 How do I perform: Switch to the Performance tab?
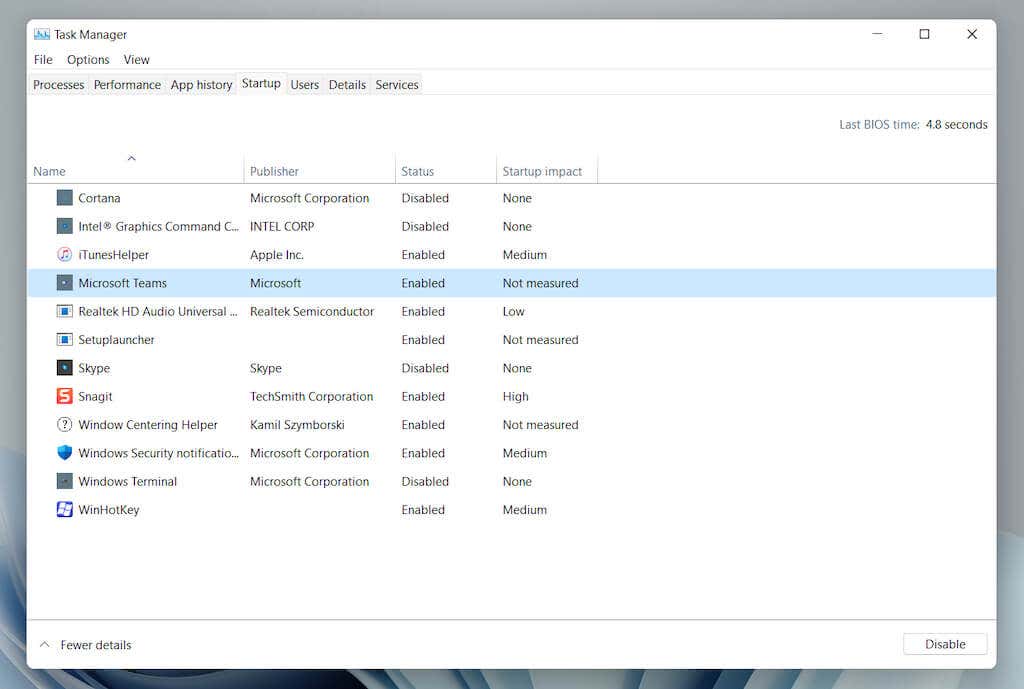127,85
